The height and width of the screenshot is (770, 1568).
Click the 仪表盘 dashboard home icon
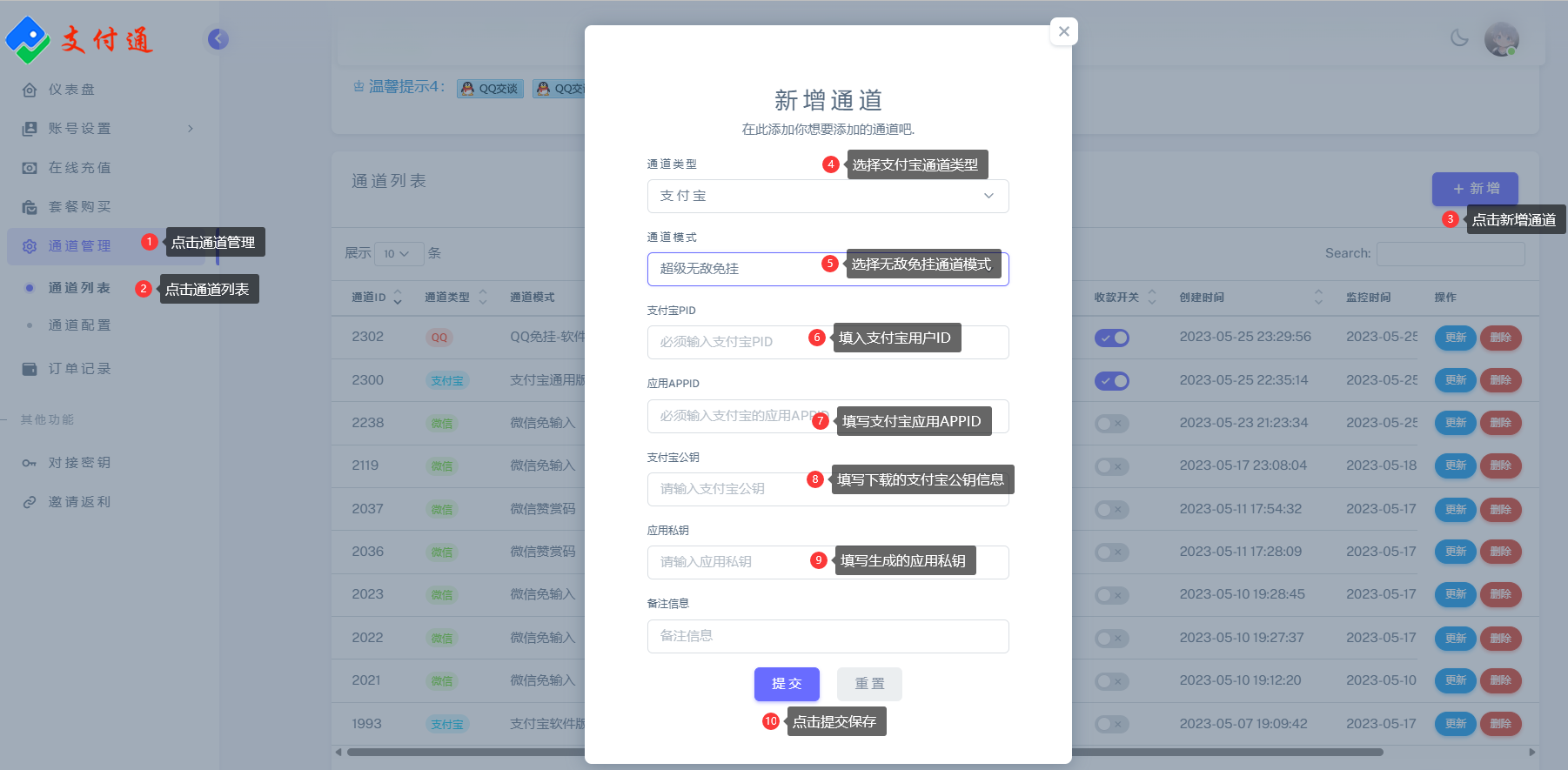click(x=30, y=90)
